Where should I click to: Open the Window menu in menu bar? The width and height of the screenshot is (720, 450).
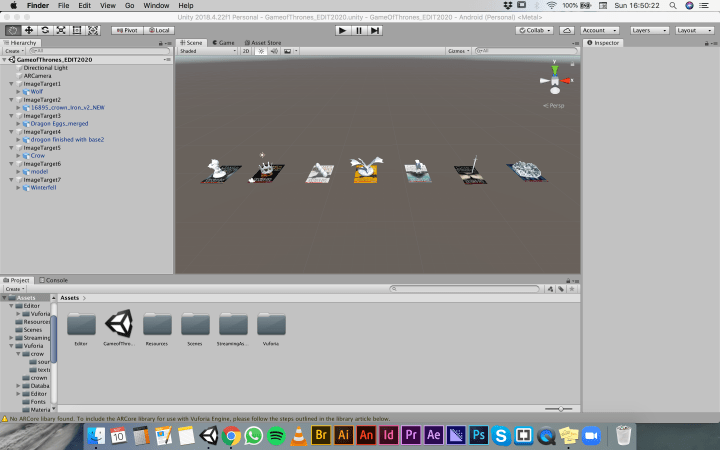coord(156,6)
